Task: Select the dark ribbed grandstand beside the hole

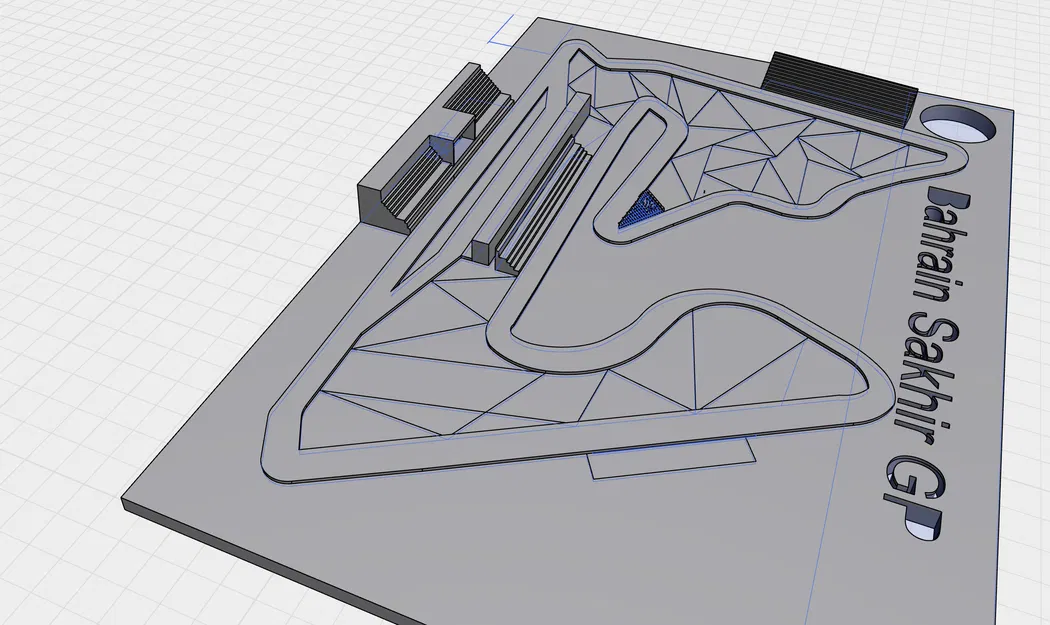Action: [x=838, y=88]
